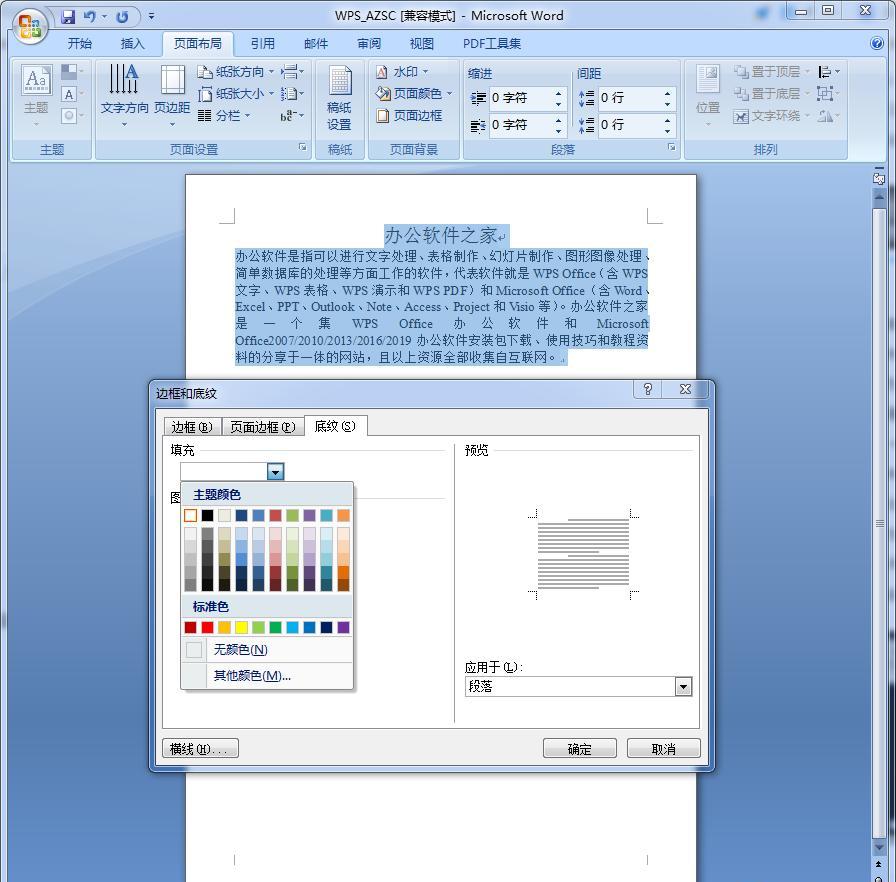
Task: Click the 水印 watermark icon
Action: tap(399, 72)
